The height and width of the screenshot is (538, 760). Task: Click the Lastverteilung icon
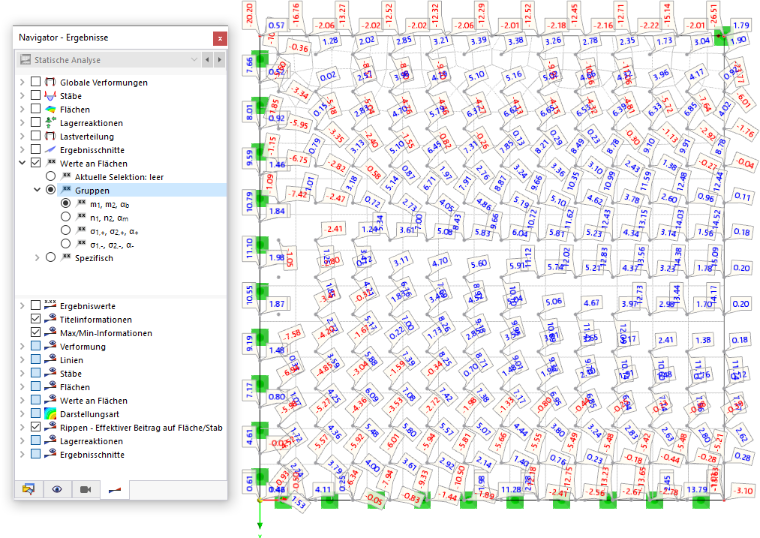click(x=50, y=136)
